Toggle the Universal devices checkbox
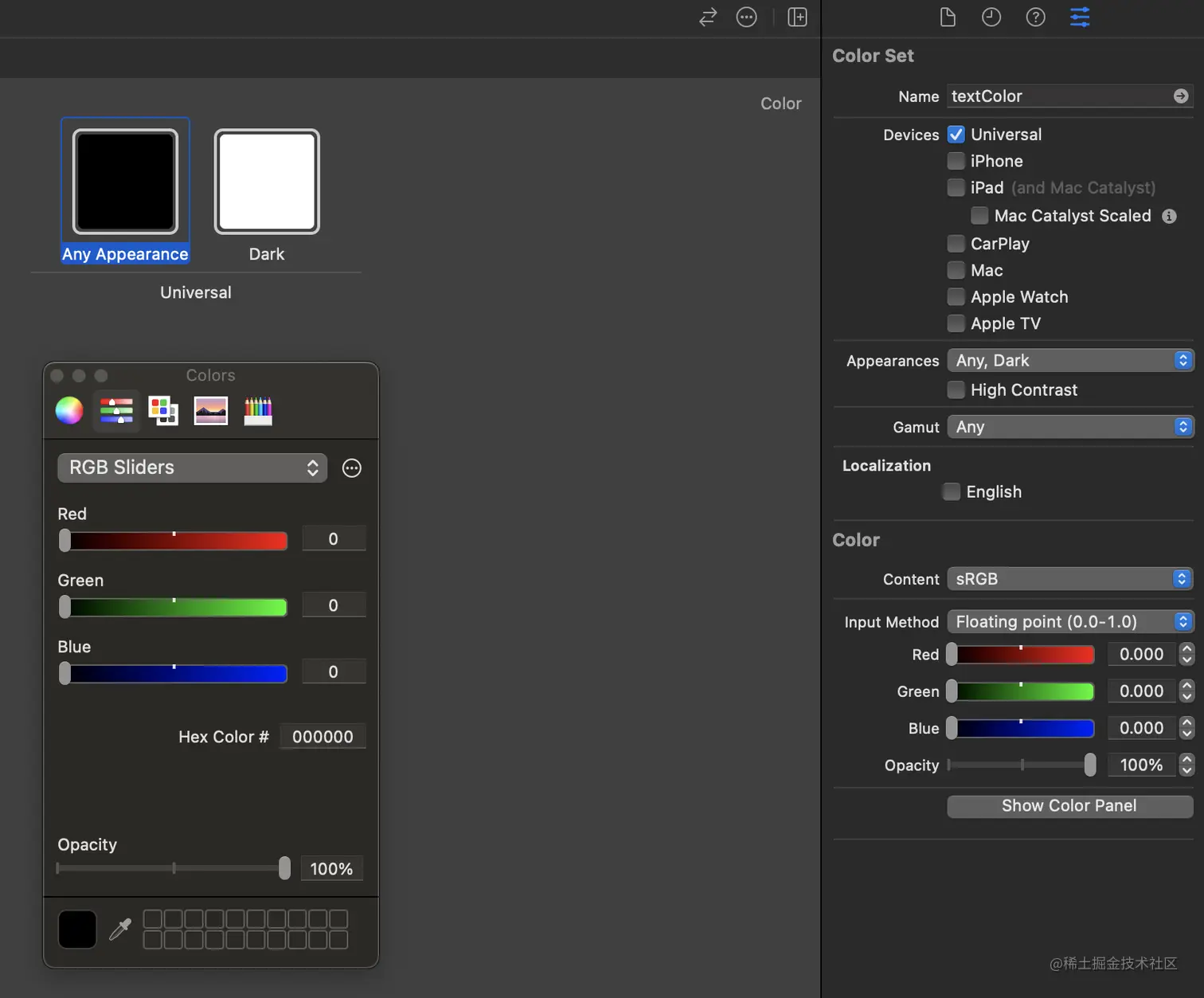This screenshot has height=998, width=1204. [x=956, y=135]
